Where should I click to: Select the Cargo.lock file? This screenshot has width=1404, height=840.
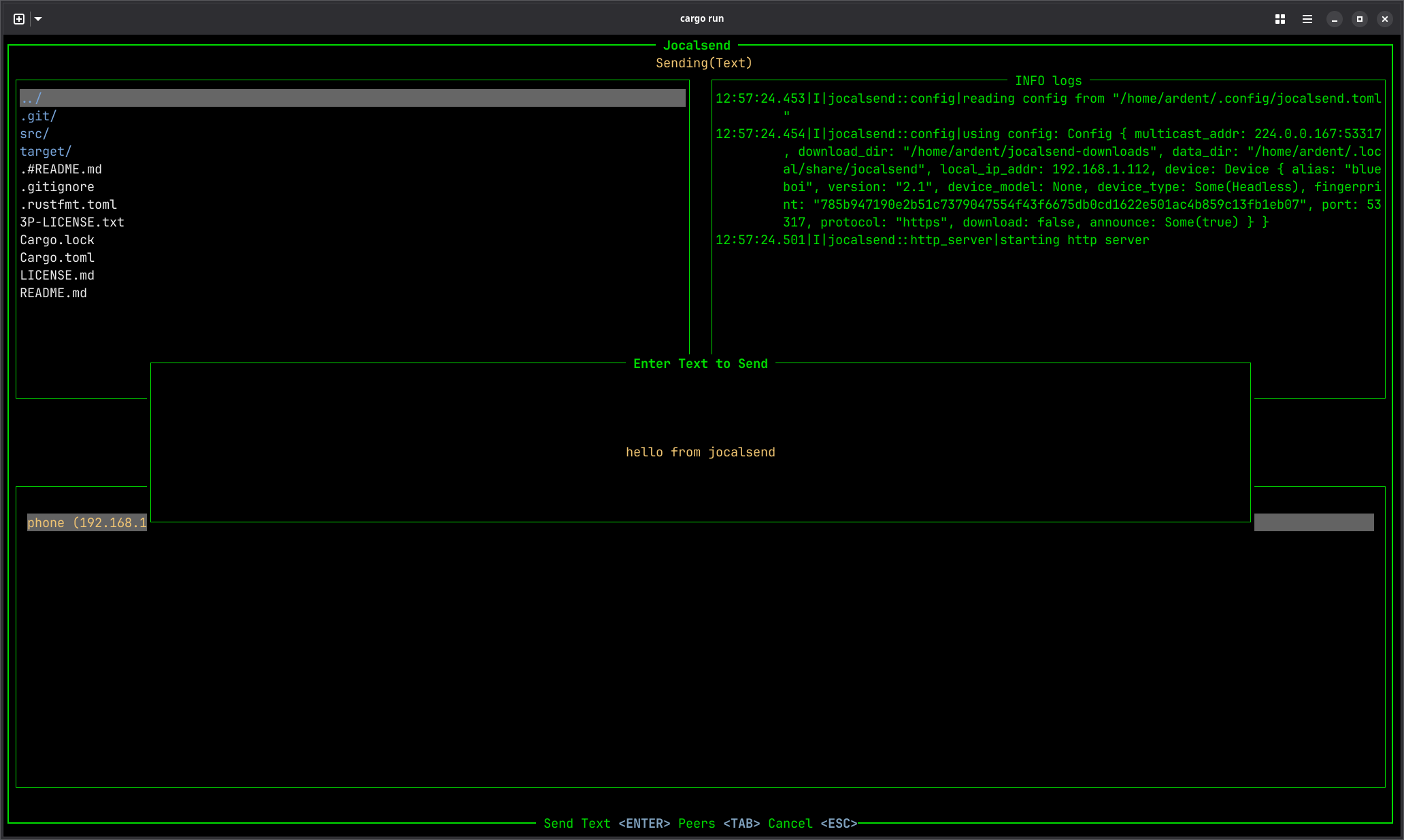pyautogui.click(x=57, y=239)
